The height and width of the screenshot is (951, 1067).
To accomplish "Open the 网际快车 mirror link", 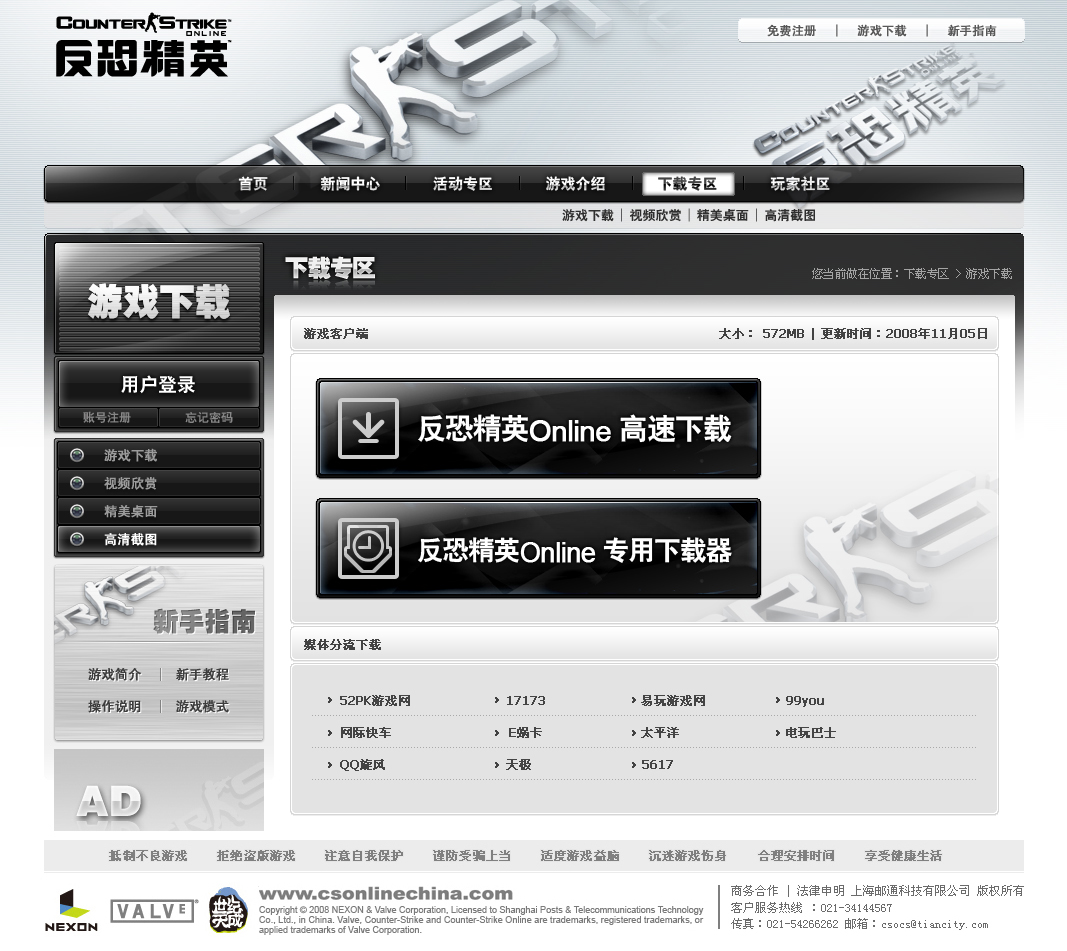I will [365, 733].
